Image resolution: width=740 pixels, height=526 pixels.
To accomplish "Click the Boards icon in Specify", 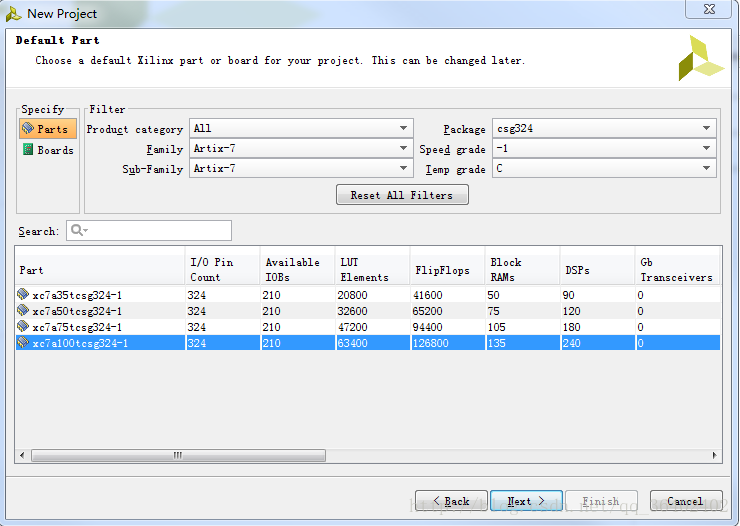I will tap(28, 150).
